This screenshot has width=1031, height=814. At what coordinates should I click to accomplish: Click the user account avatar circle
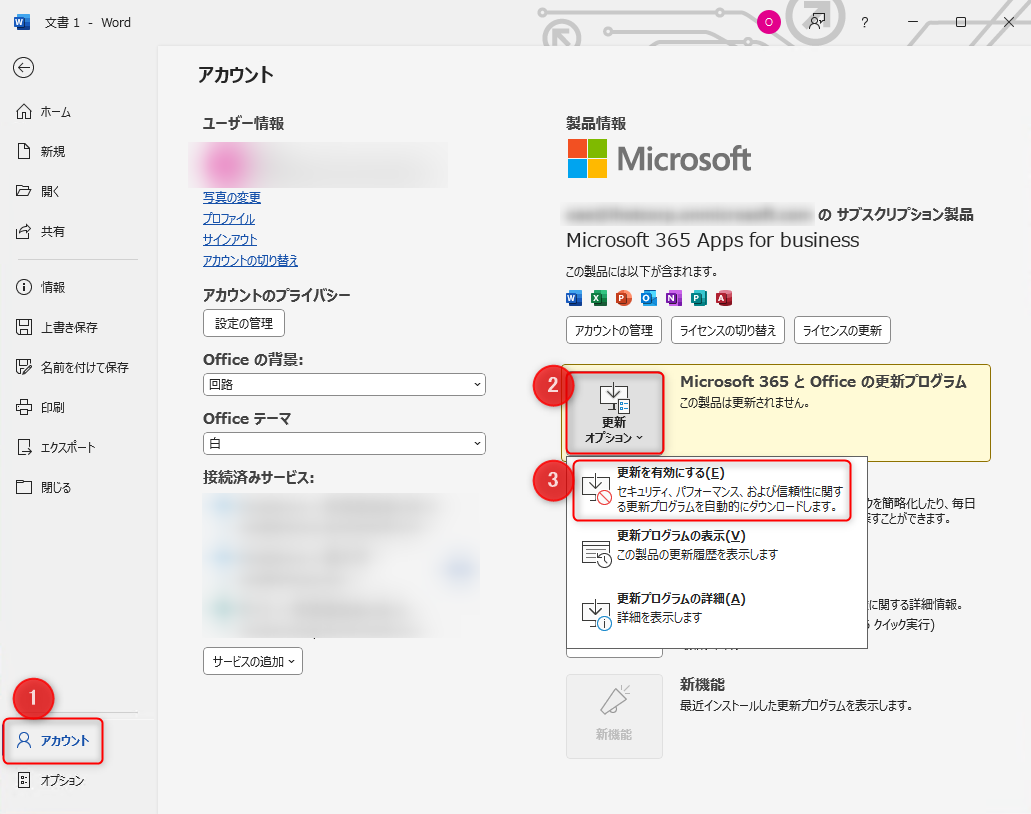coord(768,22)
